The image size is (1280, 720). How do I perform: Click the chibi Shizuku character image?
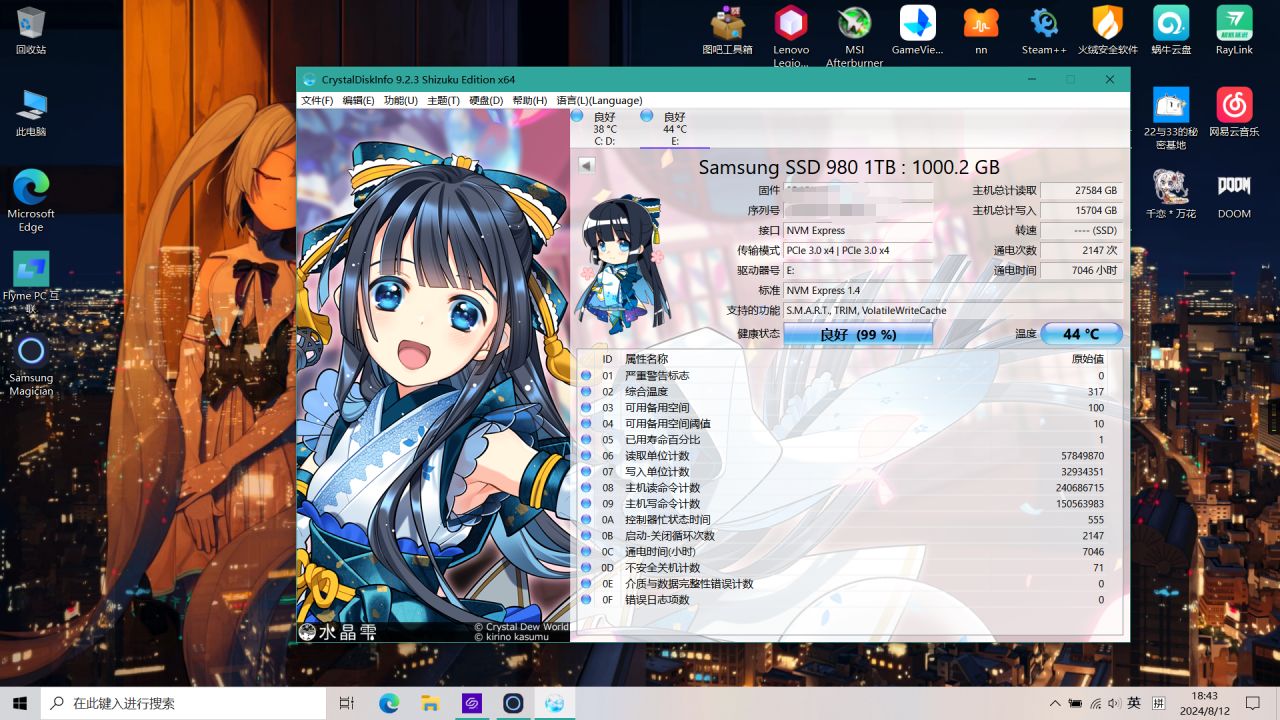click(x=622, y=264)
